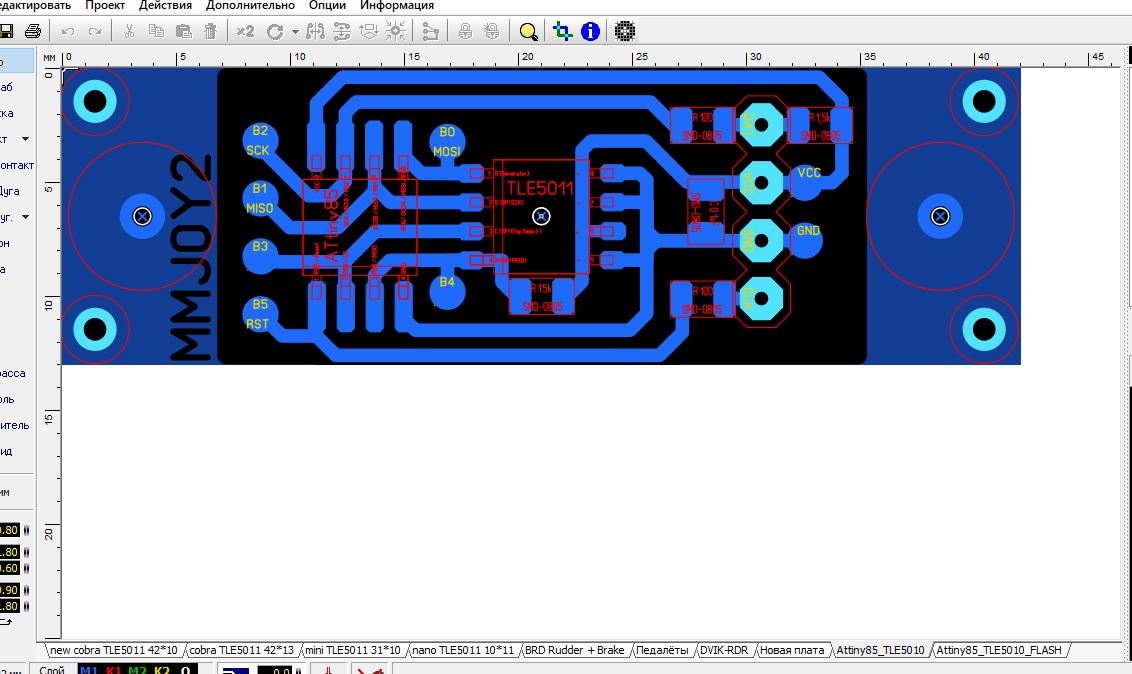This screenshot has height=674, width=1132.
Task: Click the Undo arrow icon
Action: (x=69, y=32)
